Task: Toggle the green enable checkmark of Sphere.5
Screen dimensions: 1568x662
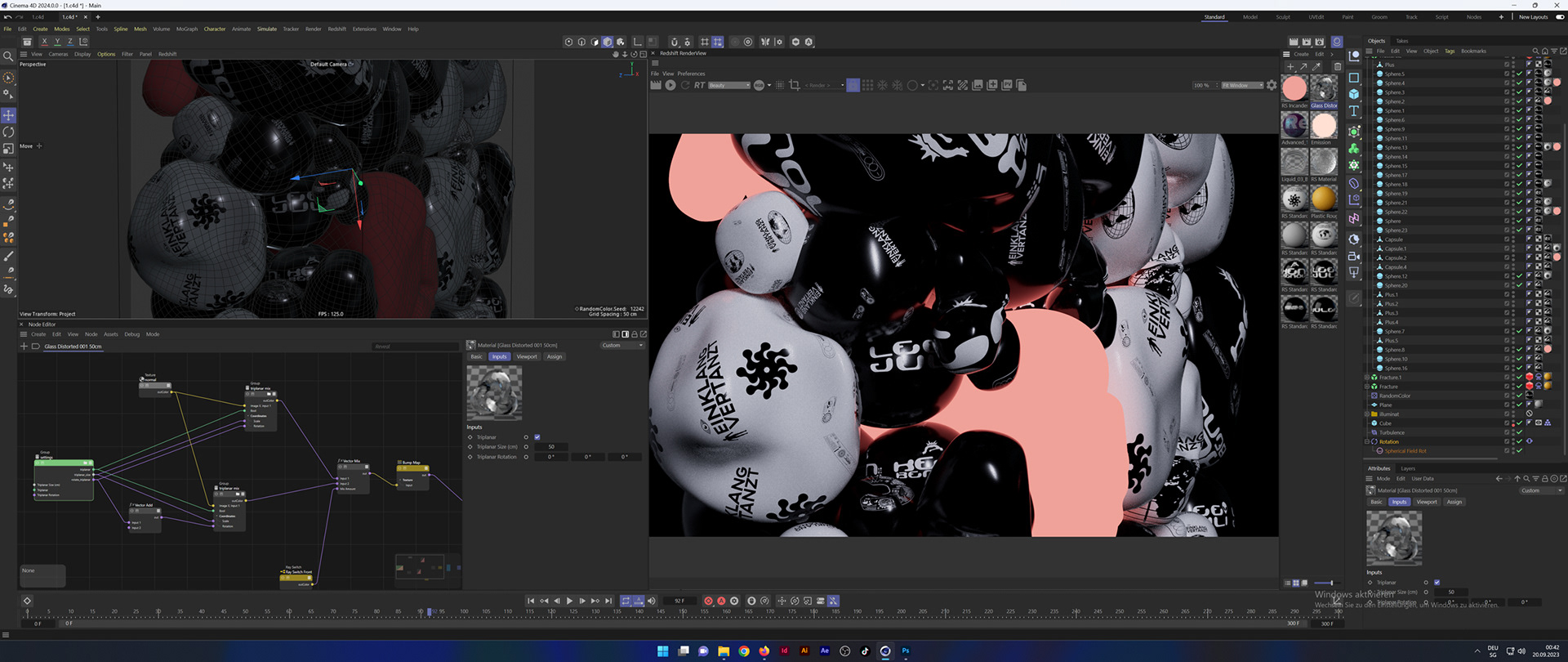Action: 1520,74
